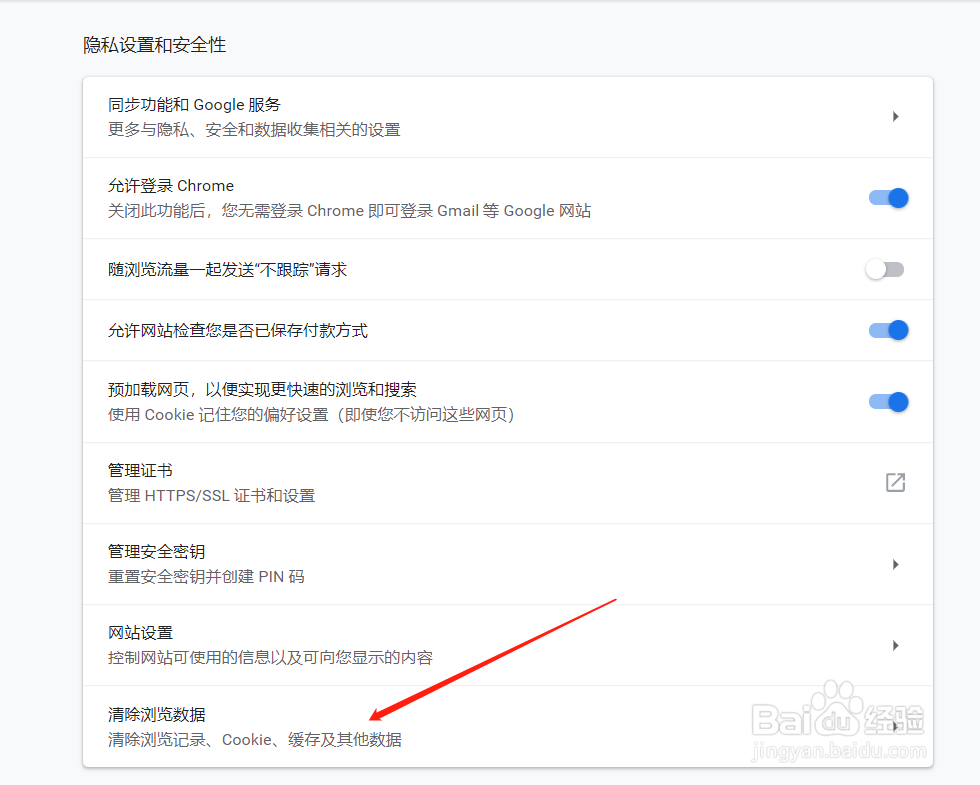Image resolution: width=980 pixels, height=785 pixels.
Task: Click label 允许网站检查您是否已保存付款方式
Action: click(238, 330)
